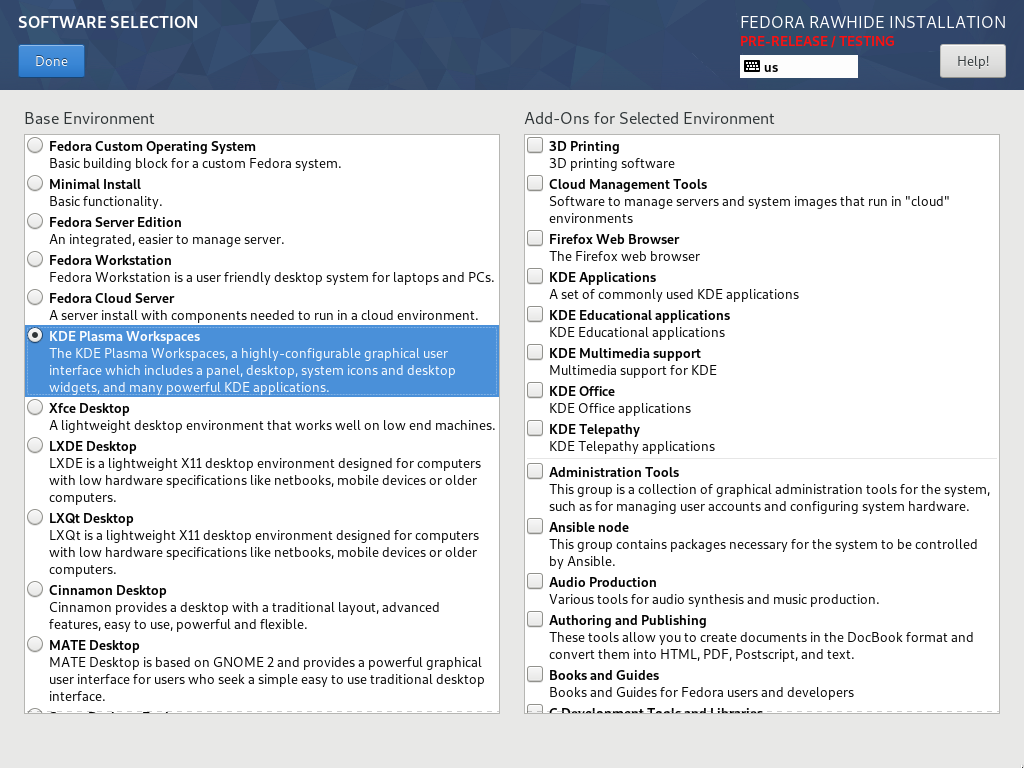This screenshot has width=1024, height=768.
Task: Enable the 3D Printing add-on checkbox
Action: click(x=535, y=145)
